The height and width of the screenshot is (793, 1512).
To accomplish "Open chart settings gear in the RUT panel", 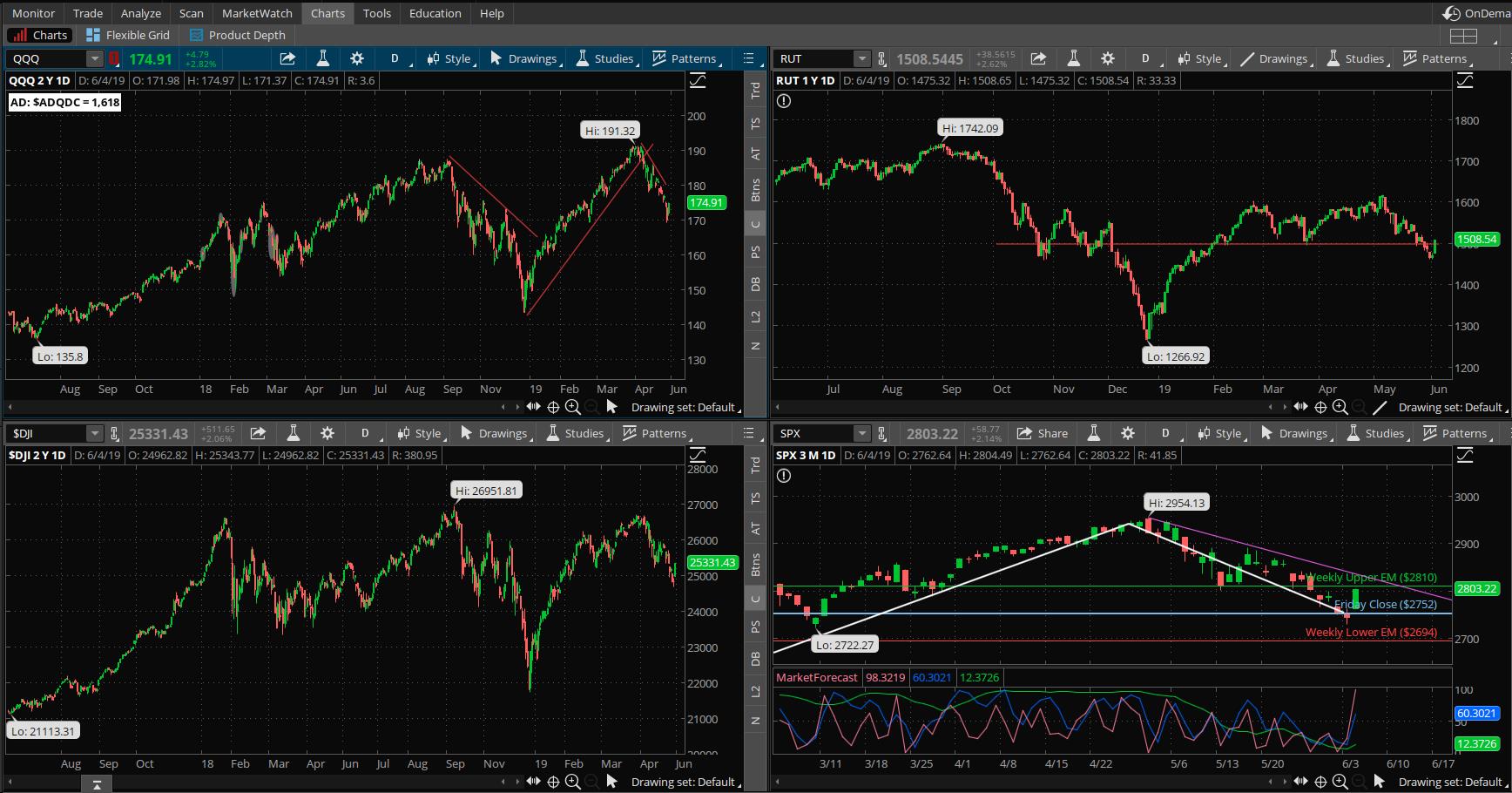I will pyautogui.click(x=1107, y=58).
